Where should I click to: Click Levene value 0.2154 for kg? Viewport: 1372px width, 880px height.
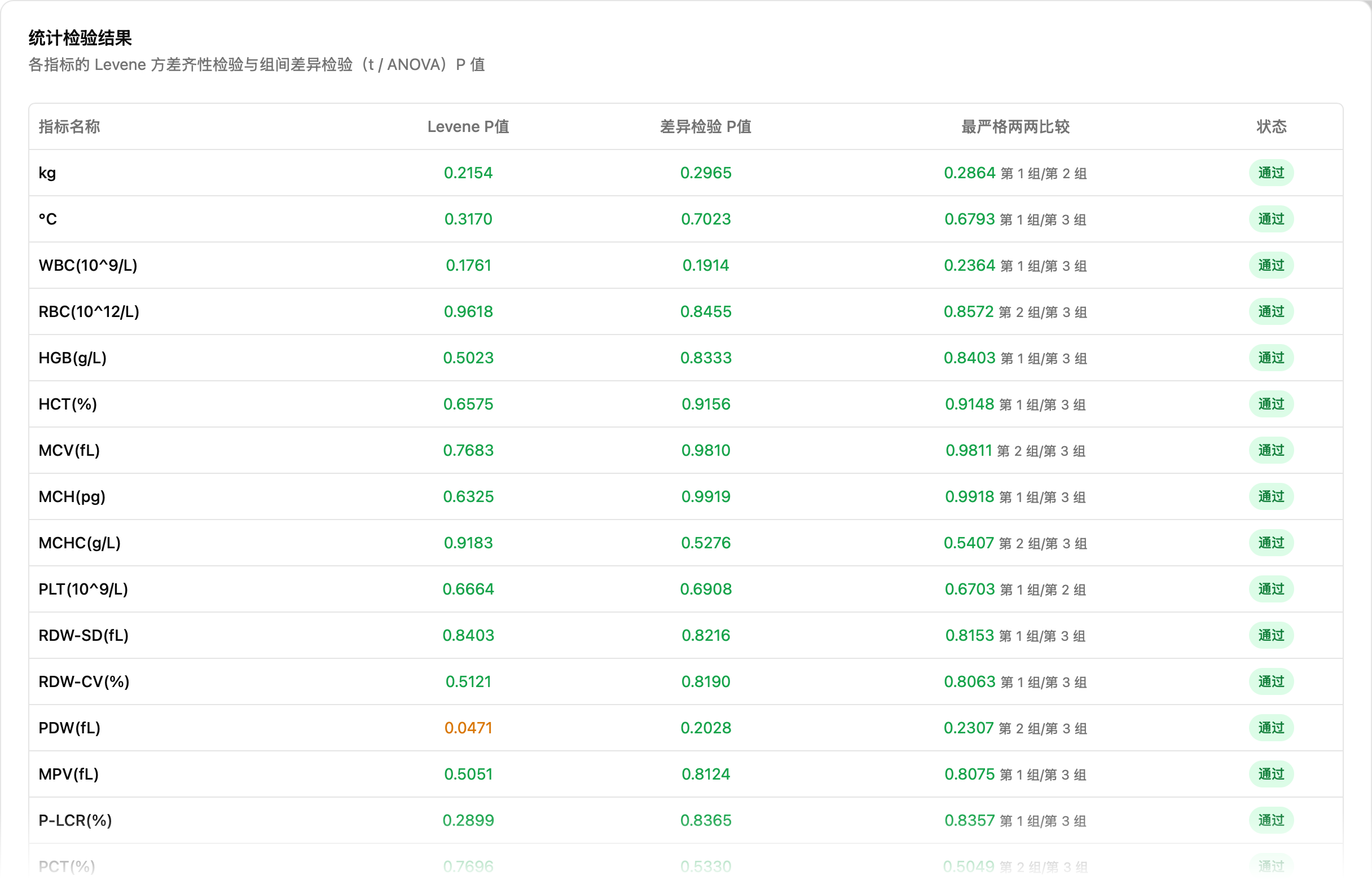468,173
